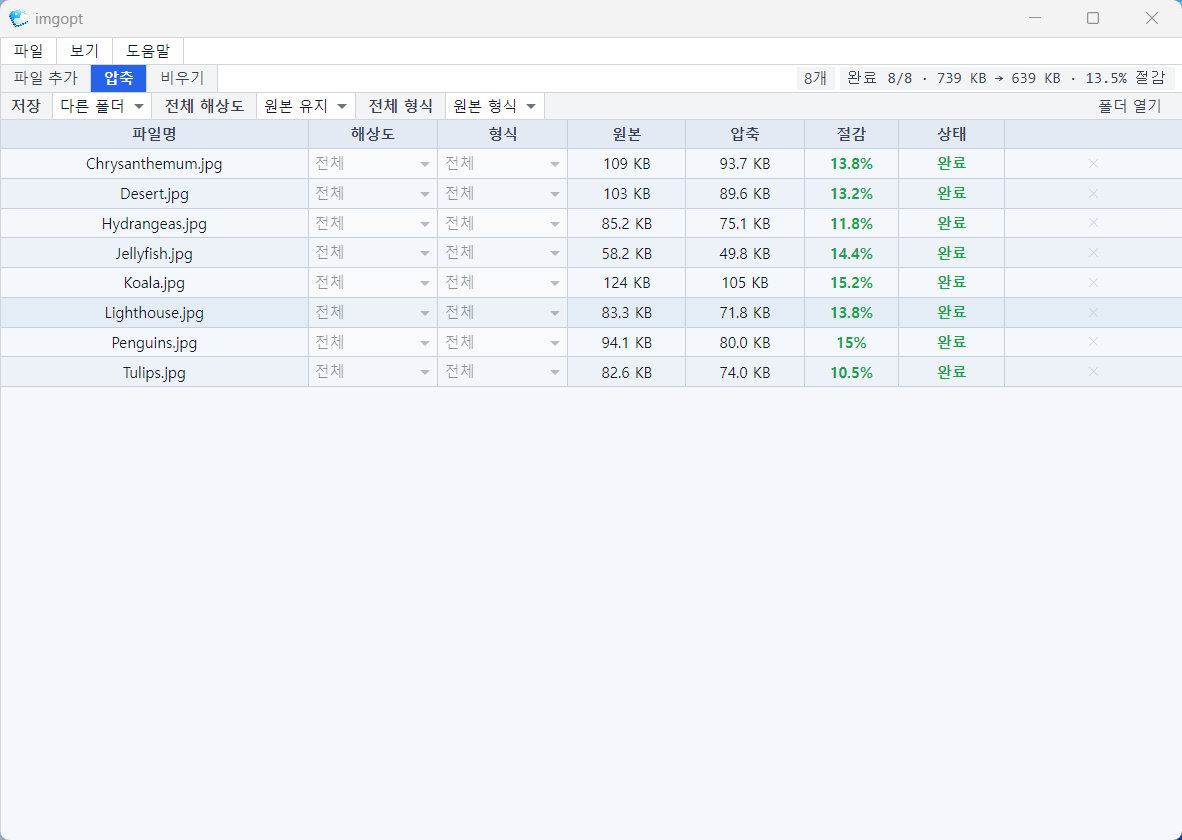Click the 상태 column header
Image resolution: width=1182 pixels, height=840 pixels.
tap(951, 134)
